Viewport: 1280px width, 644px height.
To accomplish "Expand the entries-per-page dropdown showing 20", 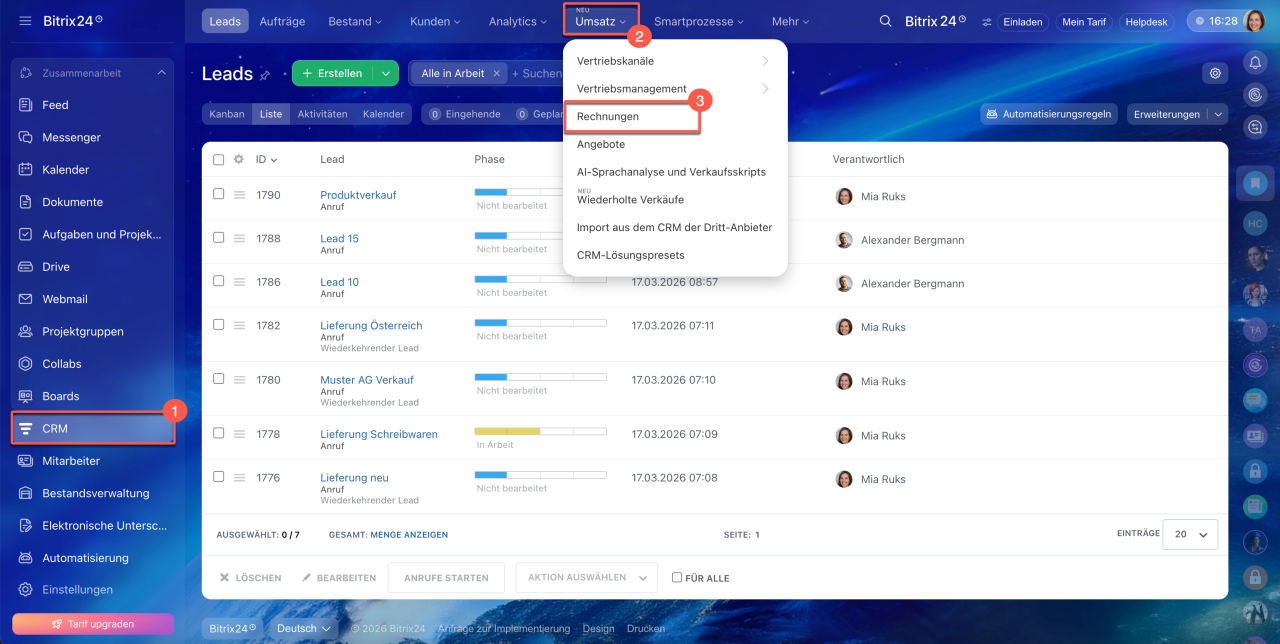I will pyautogui.click(x=1190, y=535).
